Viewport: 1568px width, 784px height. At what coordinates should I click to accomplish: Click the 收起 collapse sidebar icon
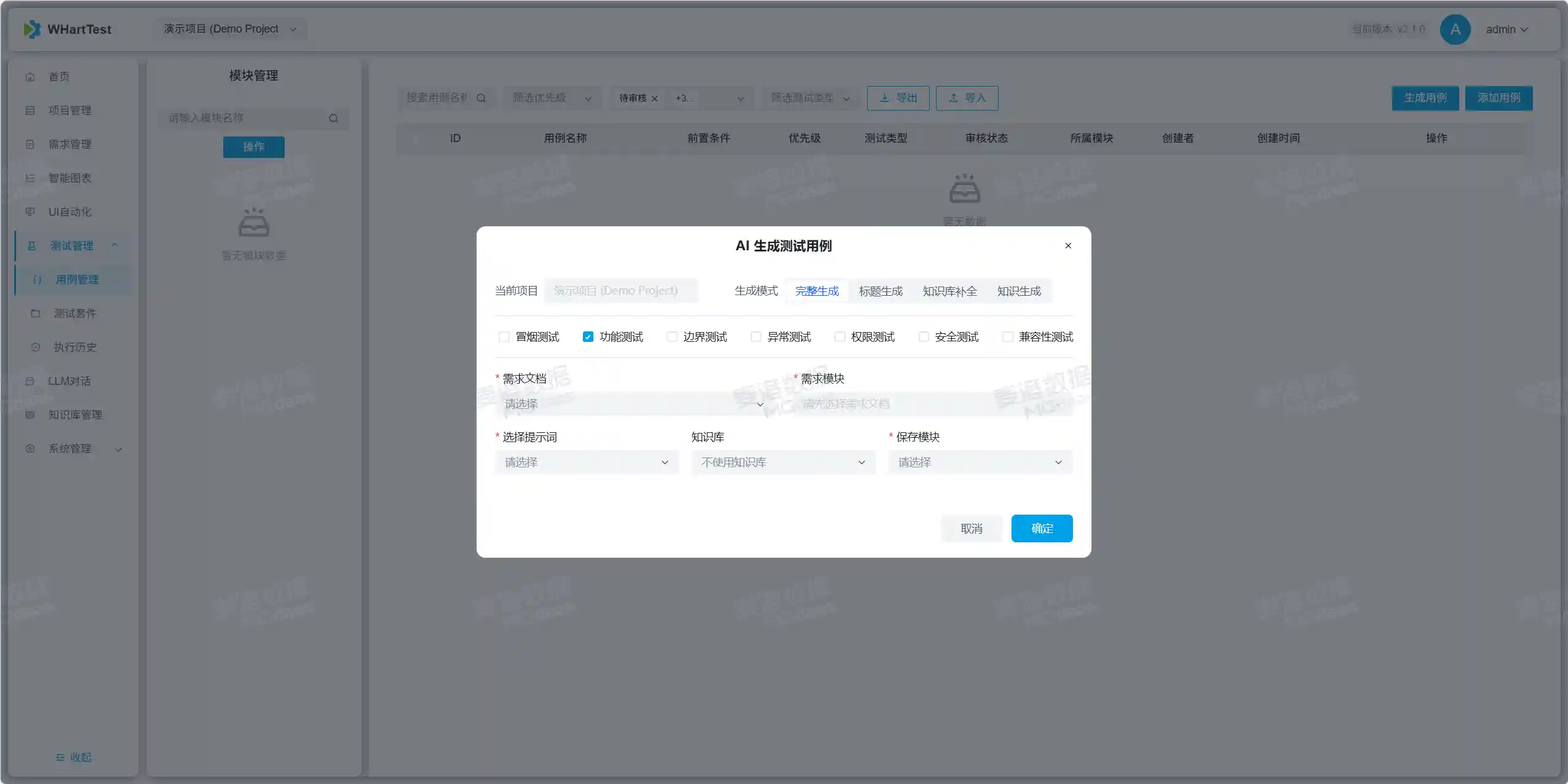[60, 757]
